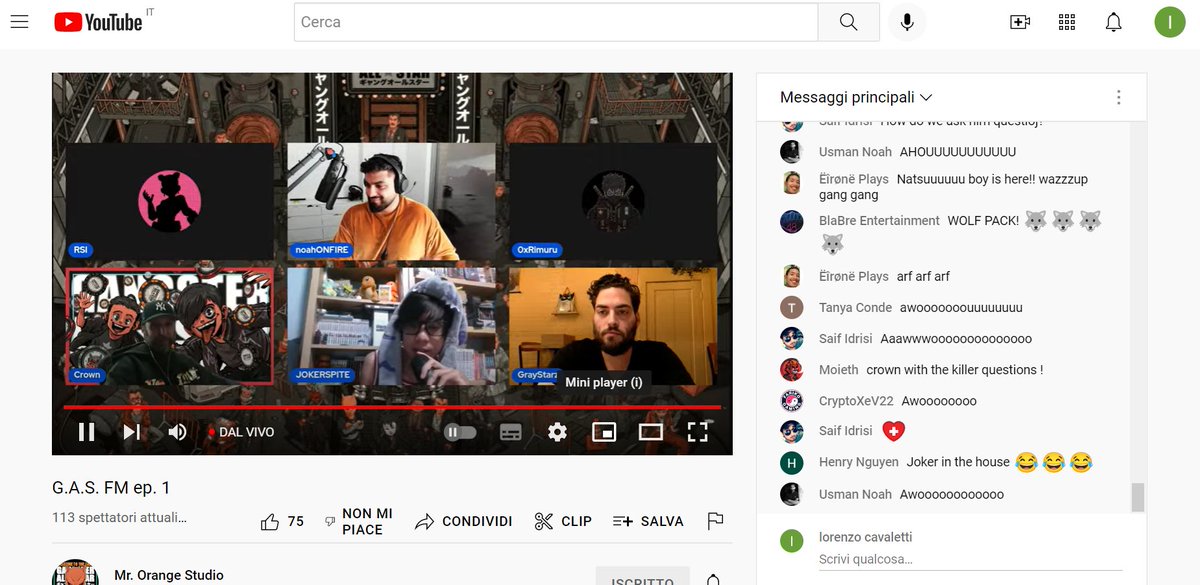This screenshot has width=1200, height=585.
Task: Start voice search with the microphone
Action: click(907, 22)
